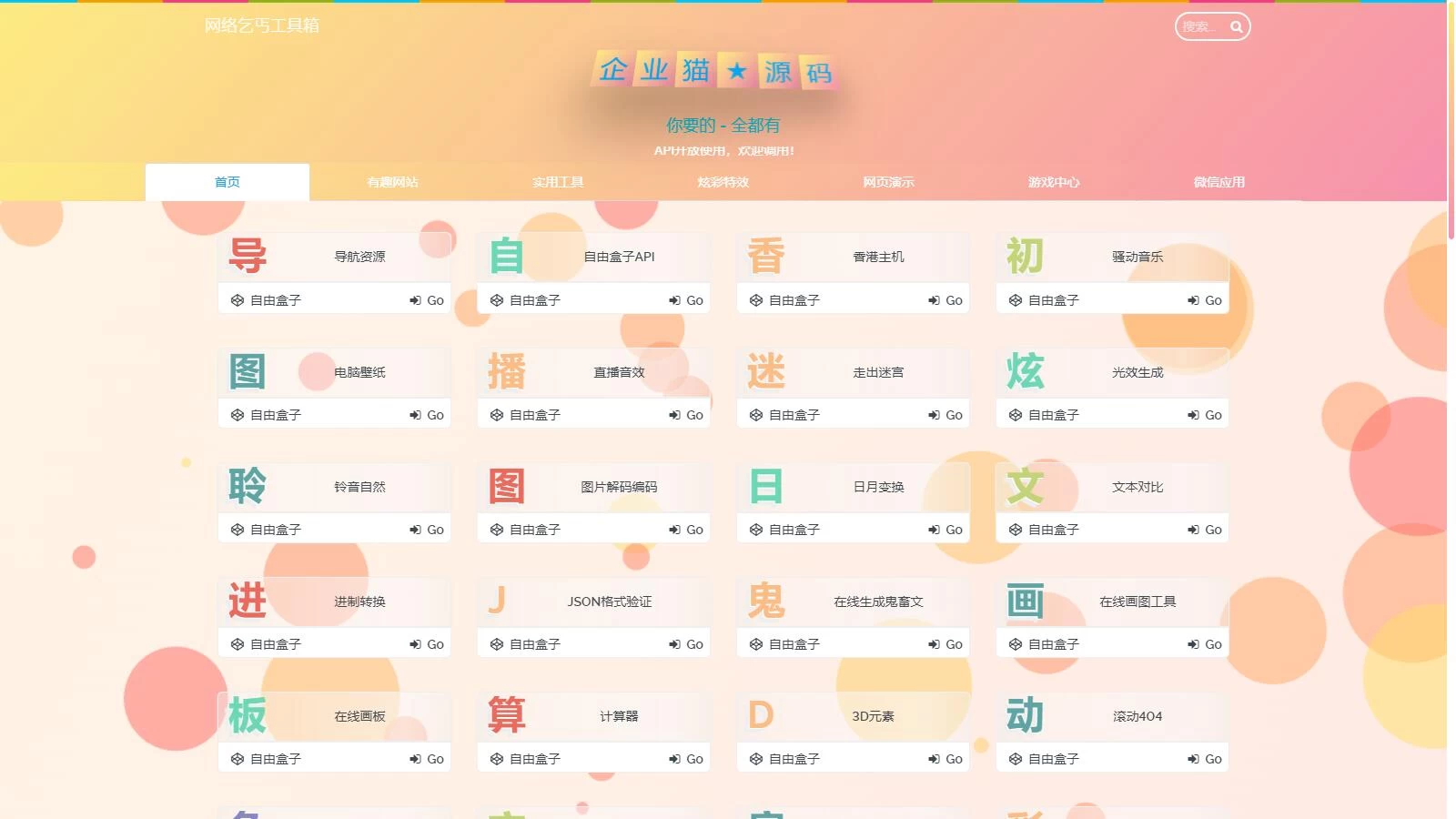Select the "鬼" icon on the 在线生成鬼畜文 card
Image resolution: width=1456 pixels, height=819 pixels.
(767, 601)
